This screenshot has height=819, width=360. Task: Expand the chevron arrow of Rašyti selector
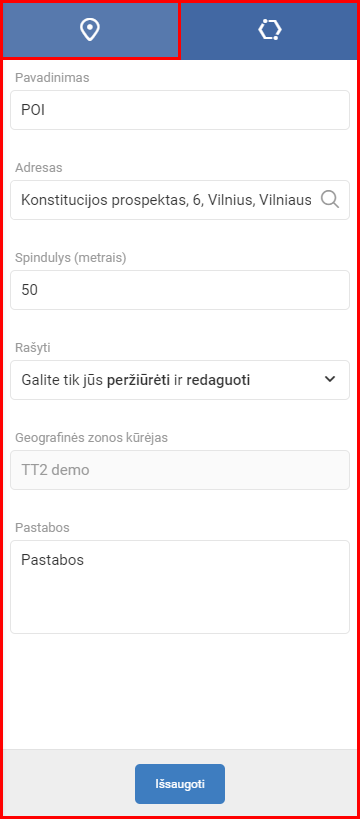pos(330,380)
